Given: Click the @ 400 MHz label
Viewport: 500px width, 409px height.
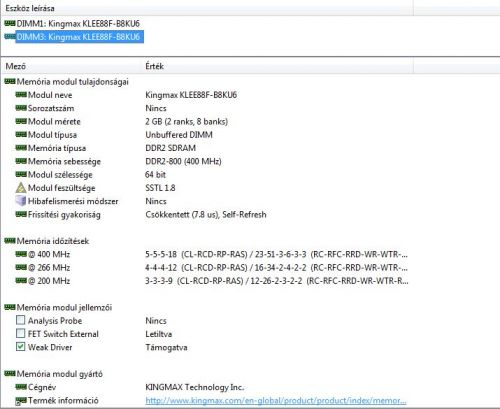Looking at the screenshot, I should click(x=49, y=254).
